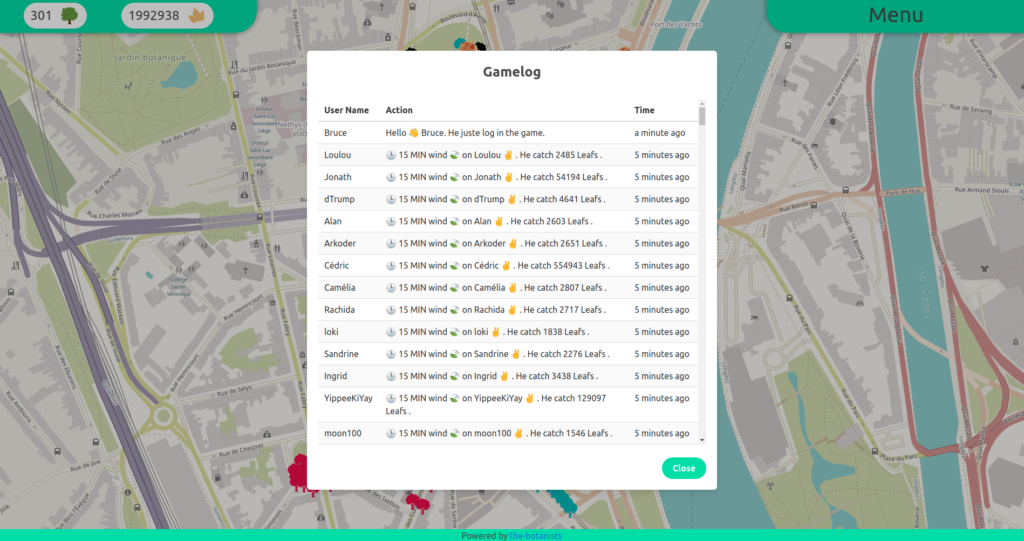Click 'He catch 554943 Leafs' text
The height and width of the screenshot is (541, 1024).
pos(562,265)
